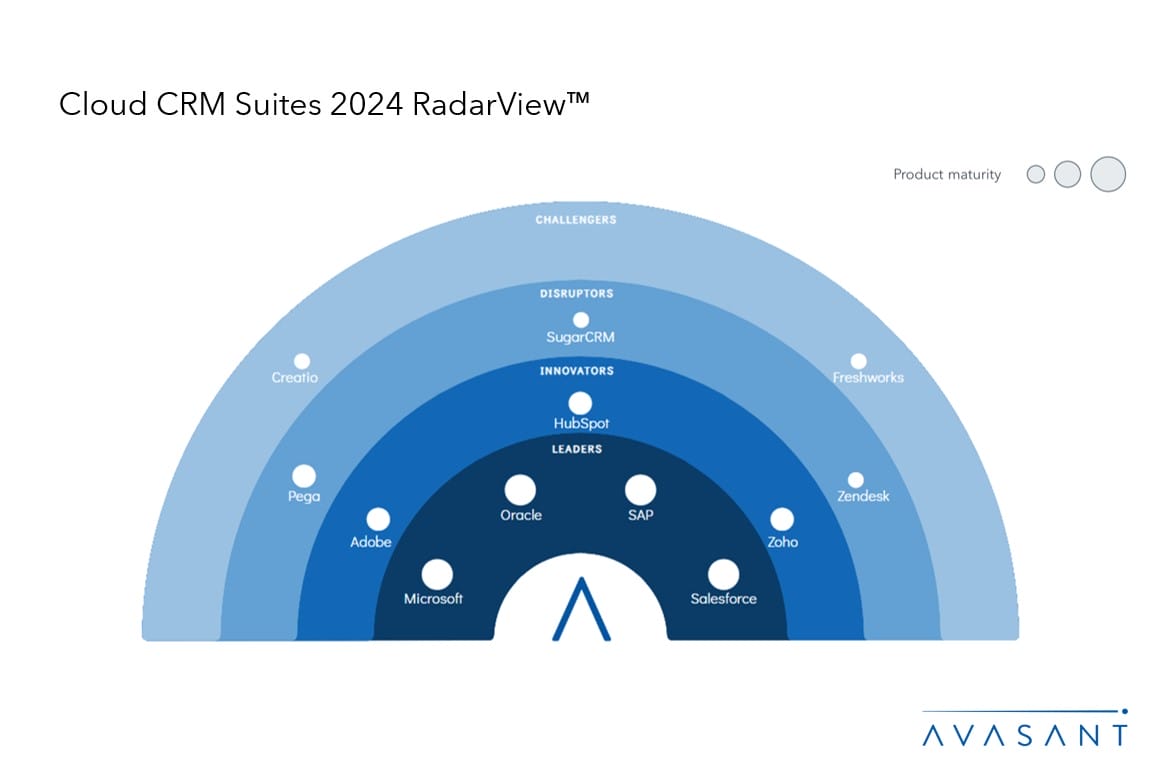Select the Freshworks vendor marker
The width and height of the screenshot is (1152, 768).
point(858,361)
